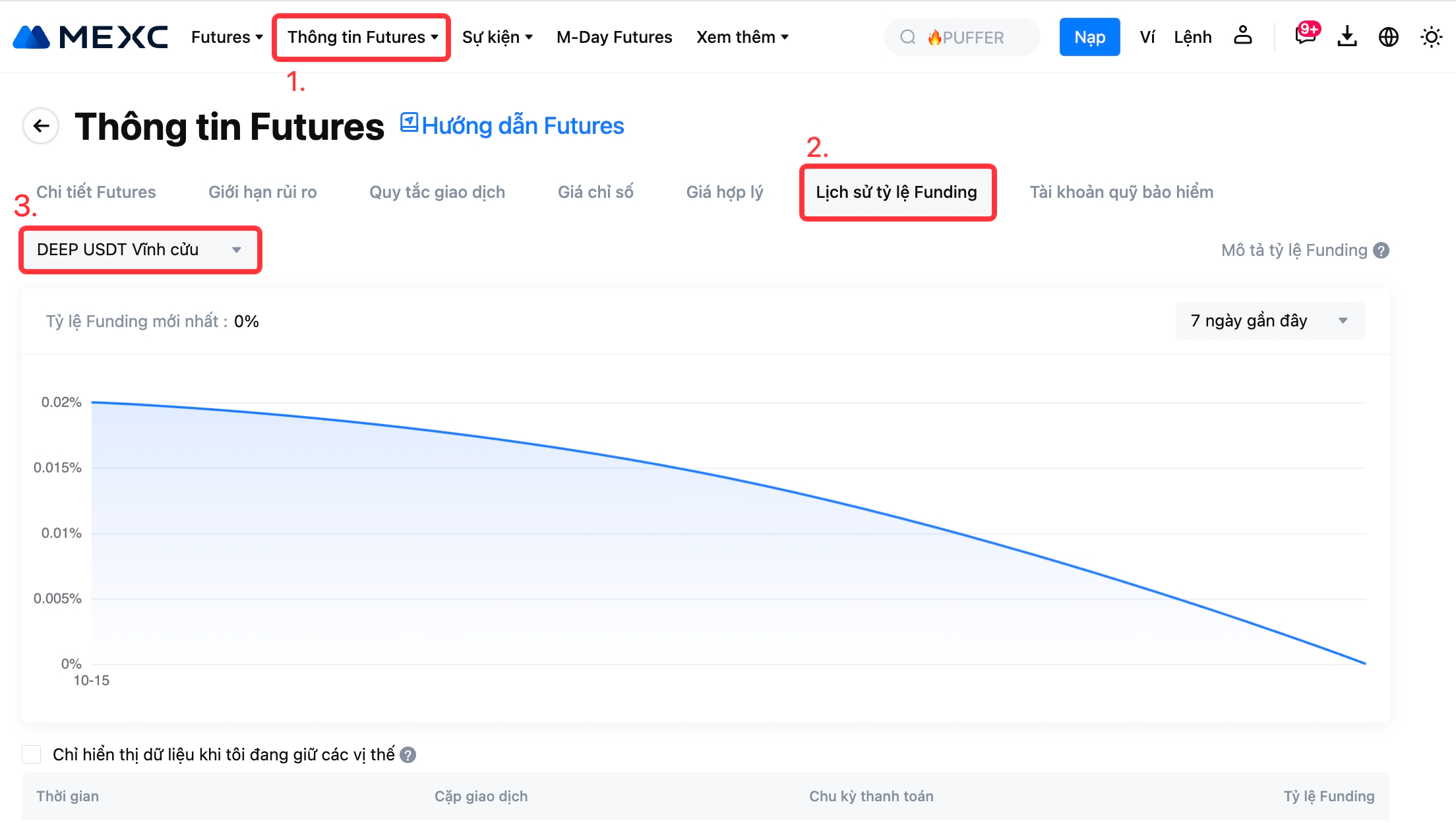
Task: Click help icon beside position filter checkbox
Action: click(408, 755)
